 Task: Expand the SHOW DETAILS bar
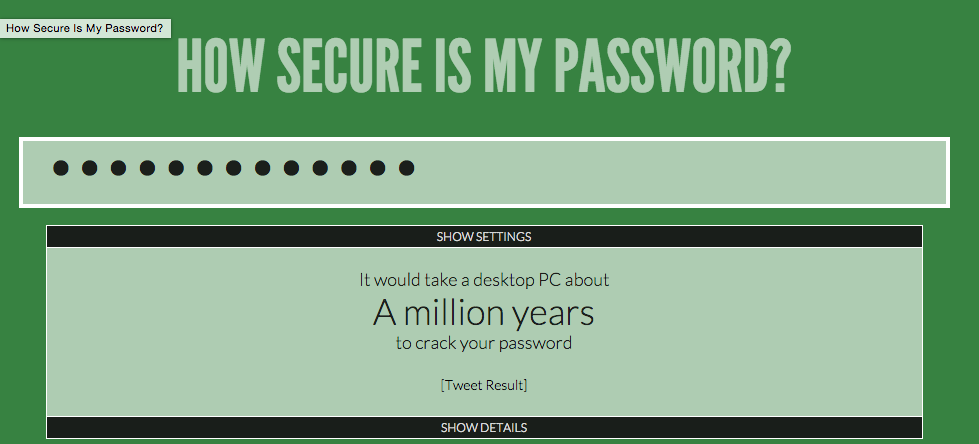coord(484,428)
